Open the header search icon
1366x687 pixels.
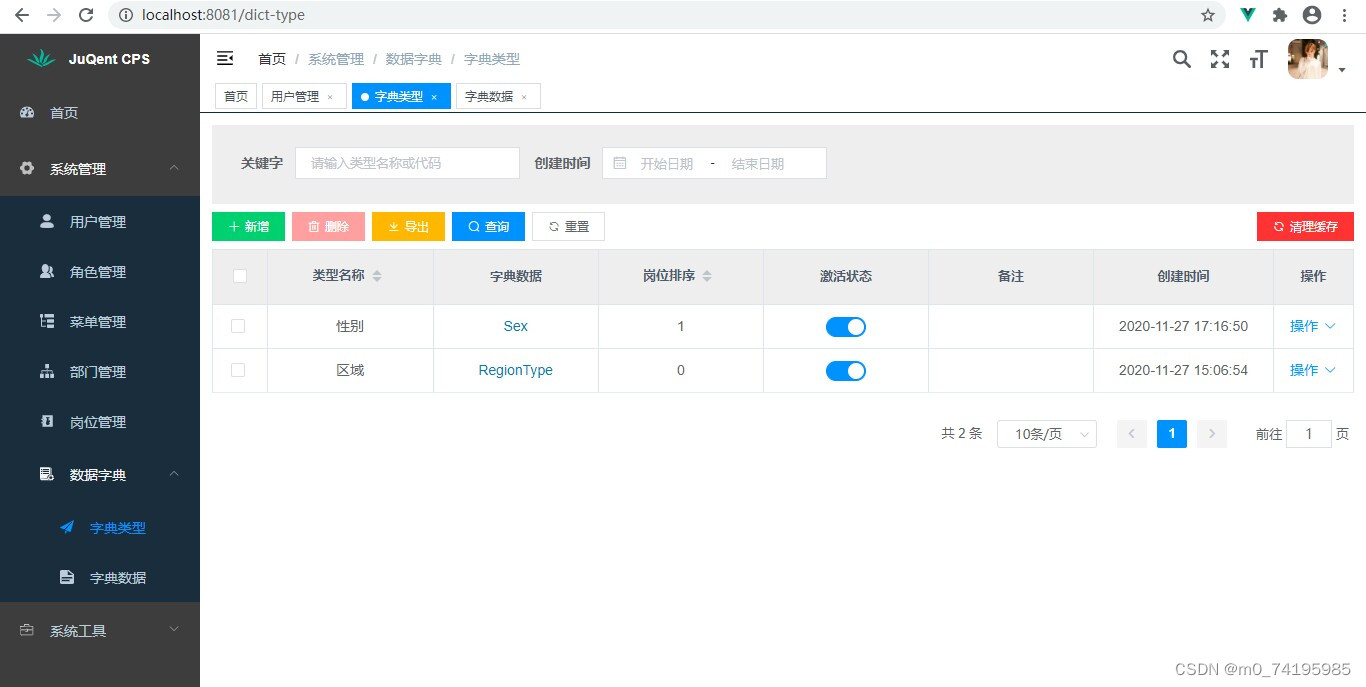pyautogui.click(x=1182, y=59)
